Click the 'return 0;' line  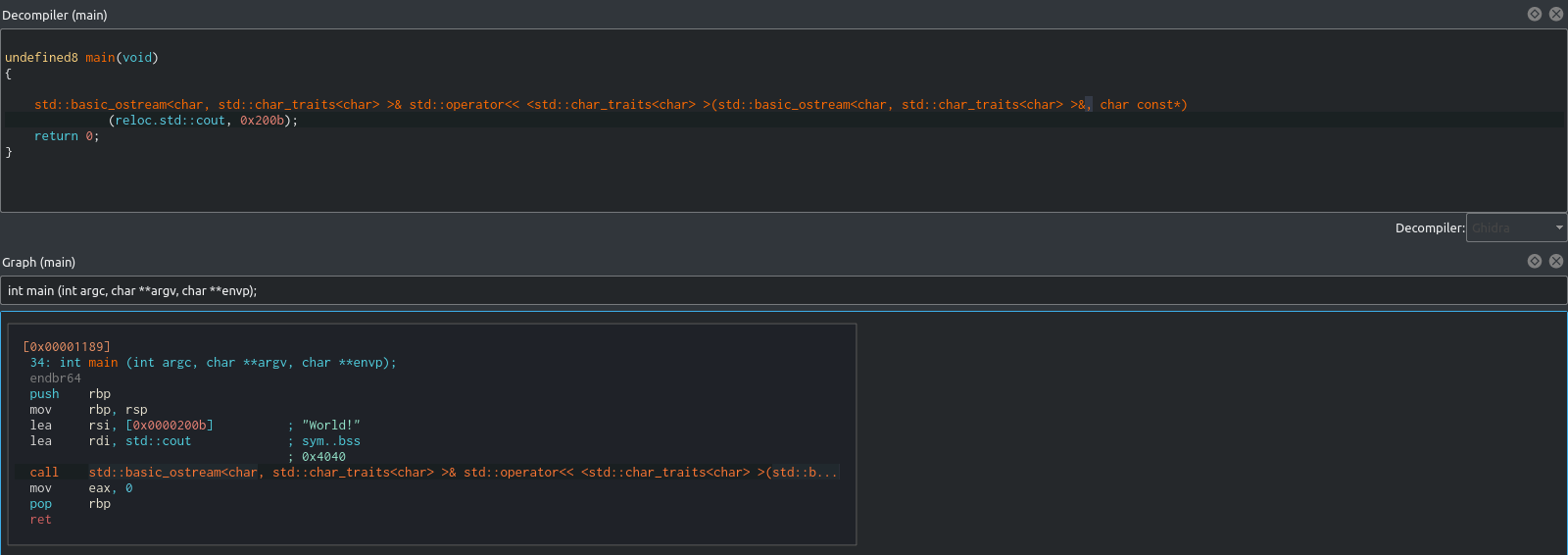[67, 136]
